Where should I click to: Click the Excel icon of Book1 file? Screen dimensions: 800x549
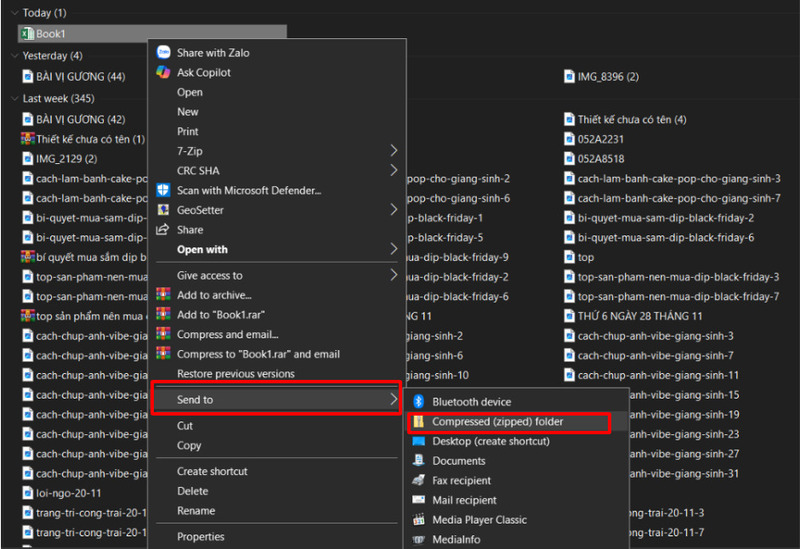pos(27,34)
